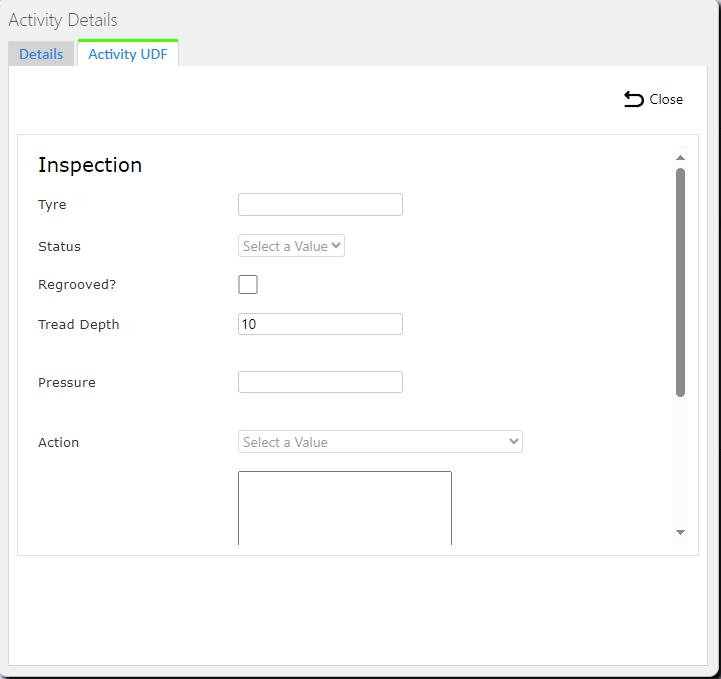Click into the Tread Depth field

point(320,324)
